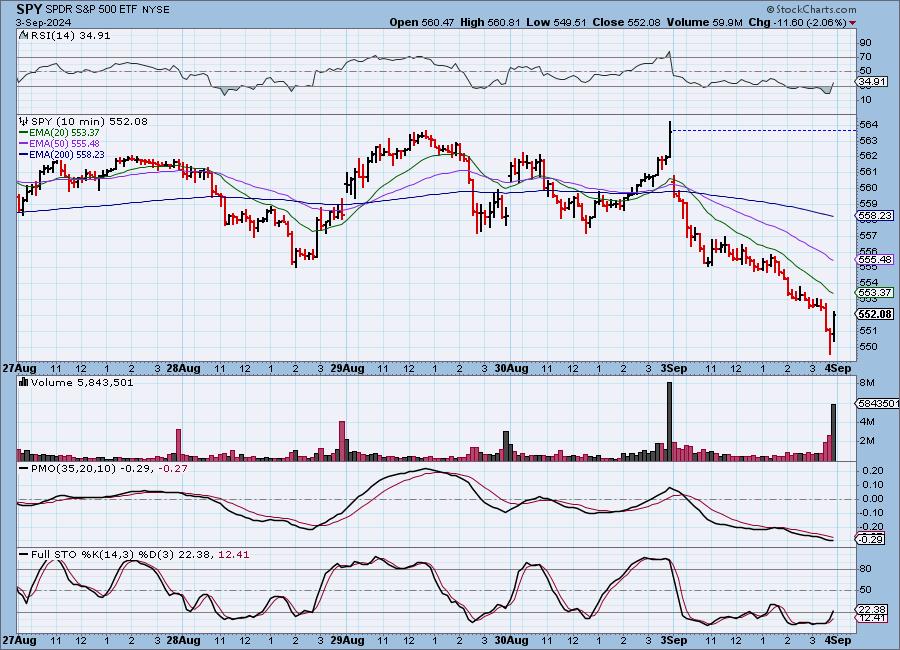Click the PMO(35,20,10) -0.29, -0.27 legend
The image size is (900, 650).
[109, 469]
